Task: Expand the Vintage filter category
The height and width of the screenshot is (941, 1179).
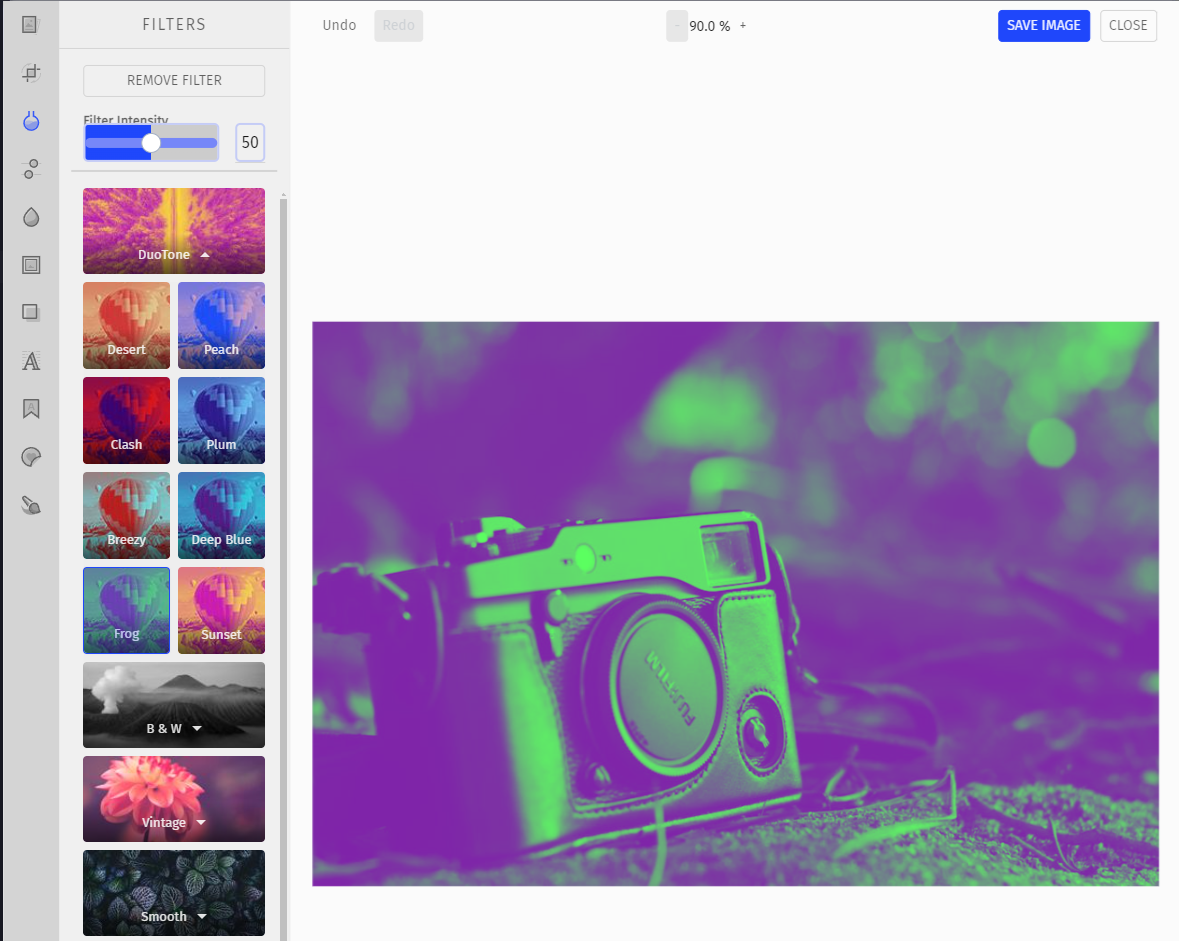Action: (x=174, y=799)
